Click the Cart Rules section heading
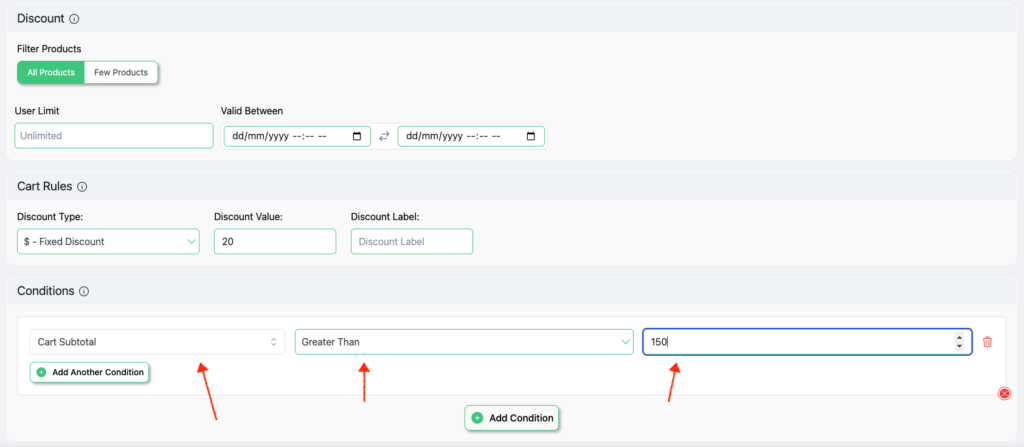 [44, 186]
